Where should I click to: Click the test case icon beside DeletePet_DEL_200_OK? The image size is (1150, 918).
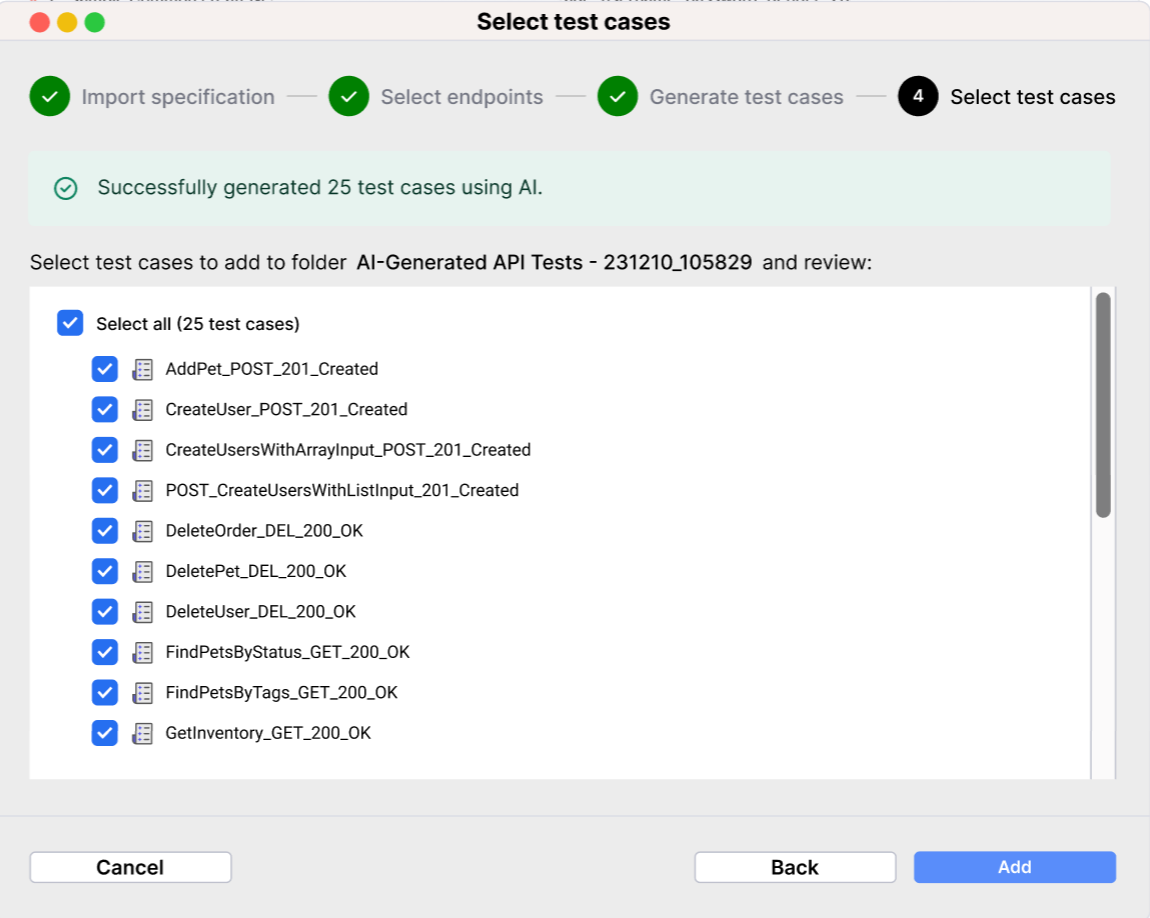point(142,571)
